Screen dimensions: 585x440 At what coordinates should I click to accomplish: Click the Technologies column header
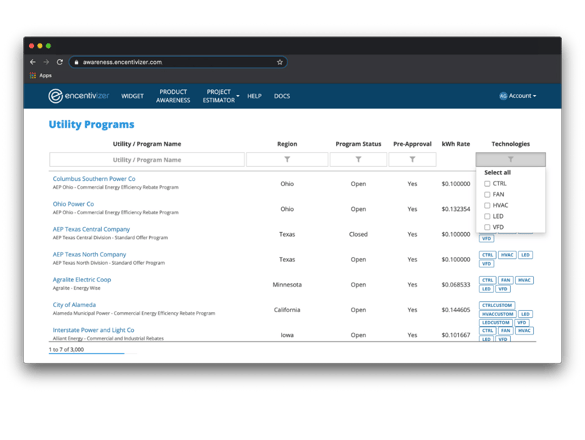pyautogui.click(x=510, y=144)
